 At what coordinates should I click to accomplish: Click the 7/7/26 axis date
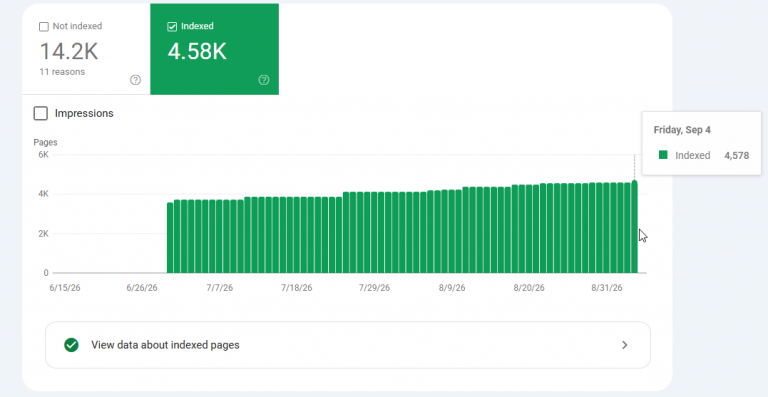[x=219, y=288]
